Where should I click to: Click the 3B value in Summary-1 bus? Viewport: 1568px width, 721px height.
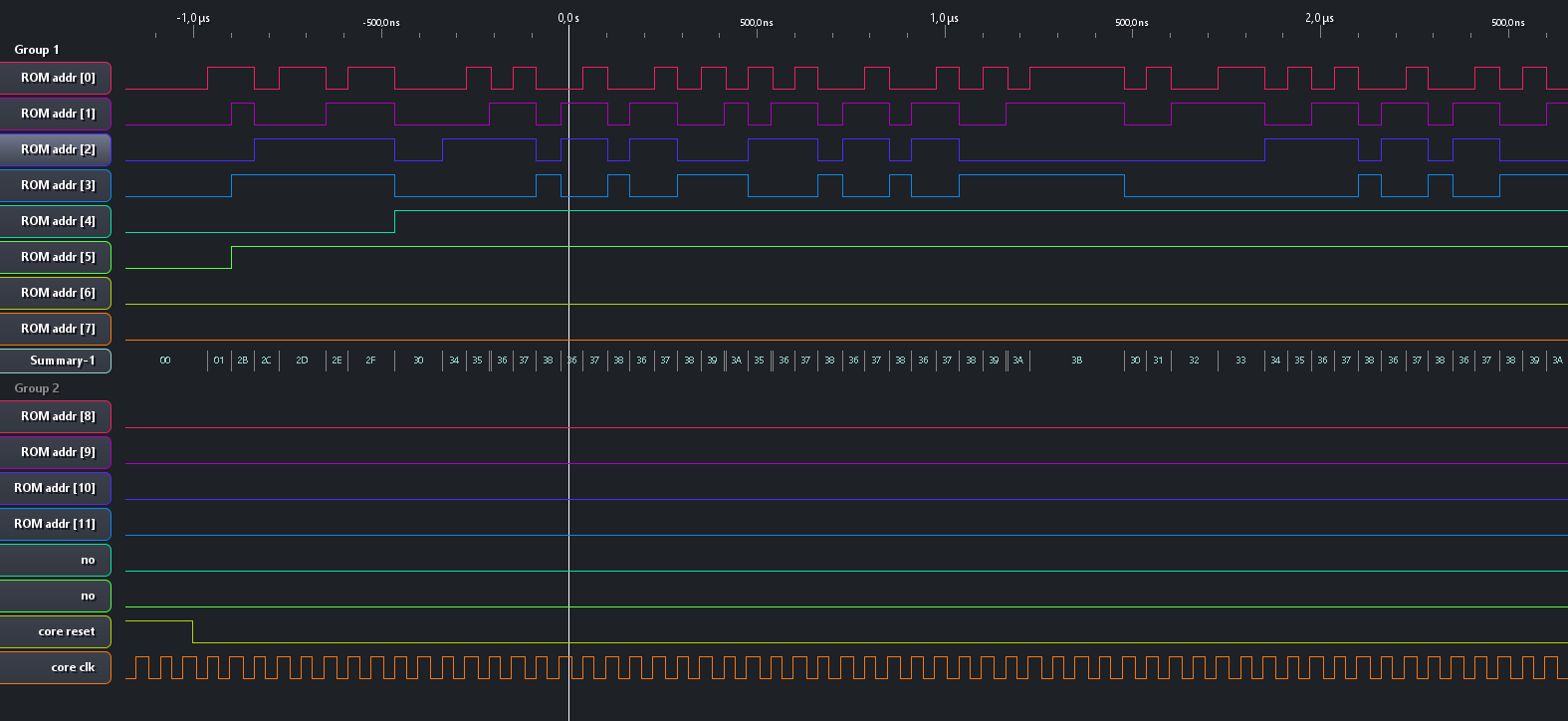click(x=1076, y=360)
